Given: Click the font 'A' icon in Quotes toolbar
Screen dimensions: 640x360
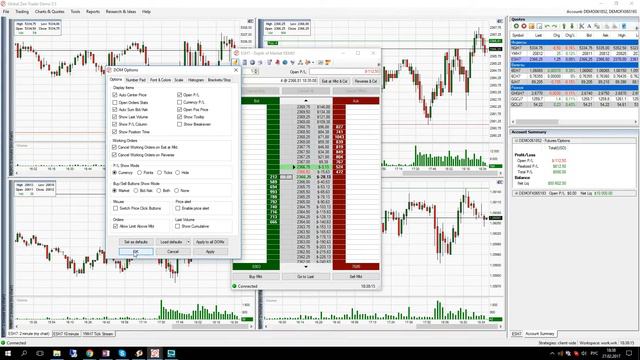Looking at the screenshot, I should tap(589, 26).
